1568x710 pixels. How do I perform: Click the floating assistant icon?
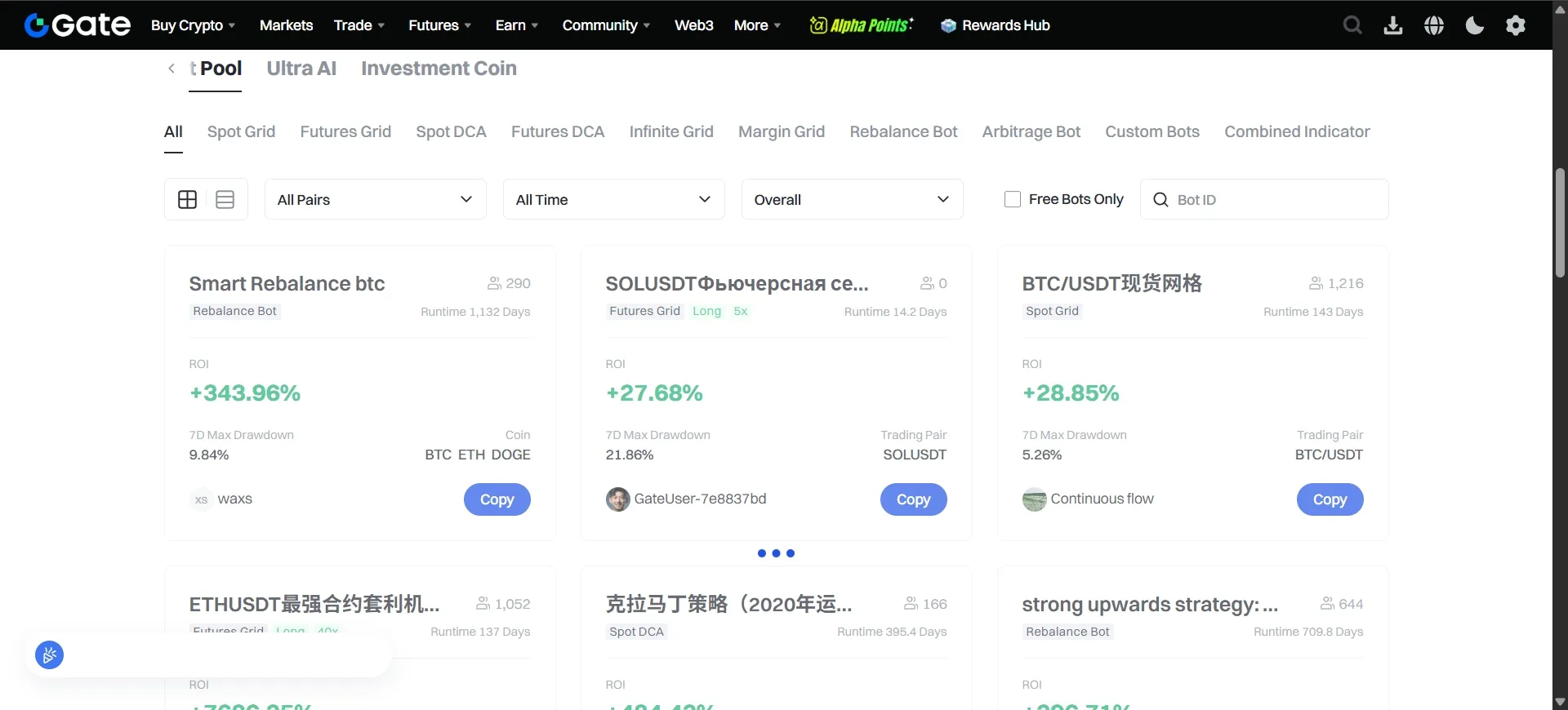tap(50, 655)
